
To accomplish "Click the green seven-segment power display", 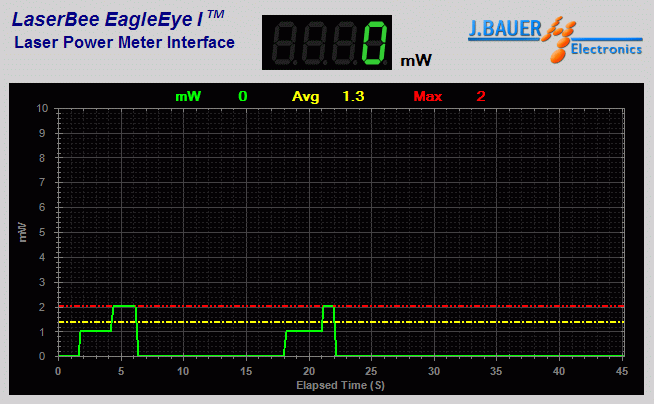I will [327, 43].
